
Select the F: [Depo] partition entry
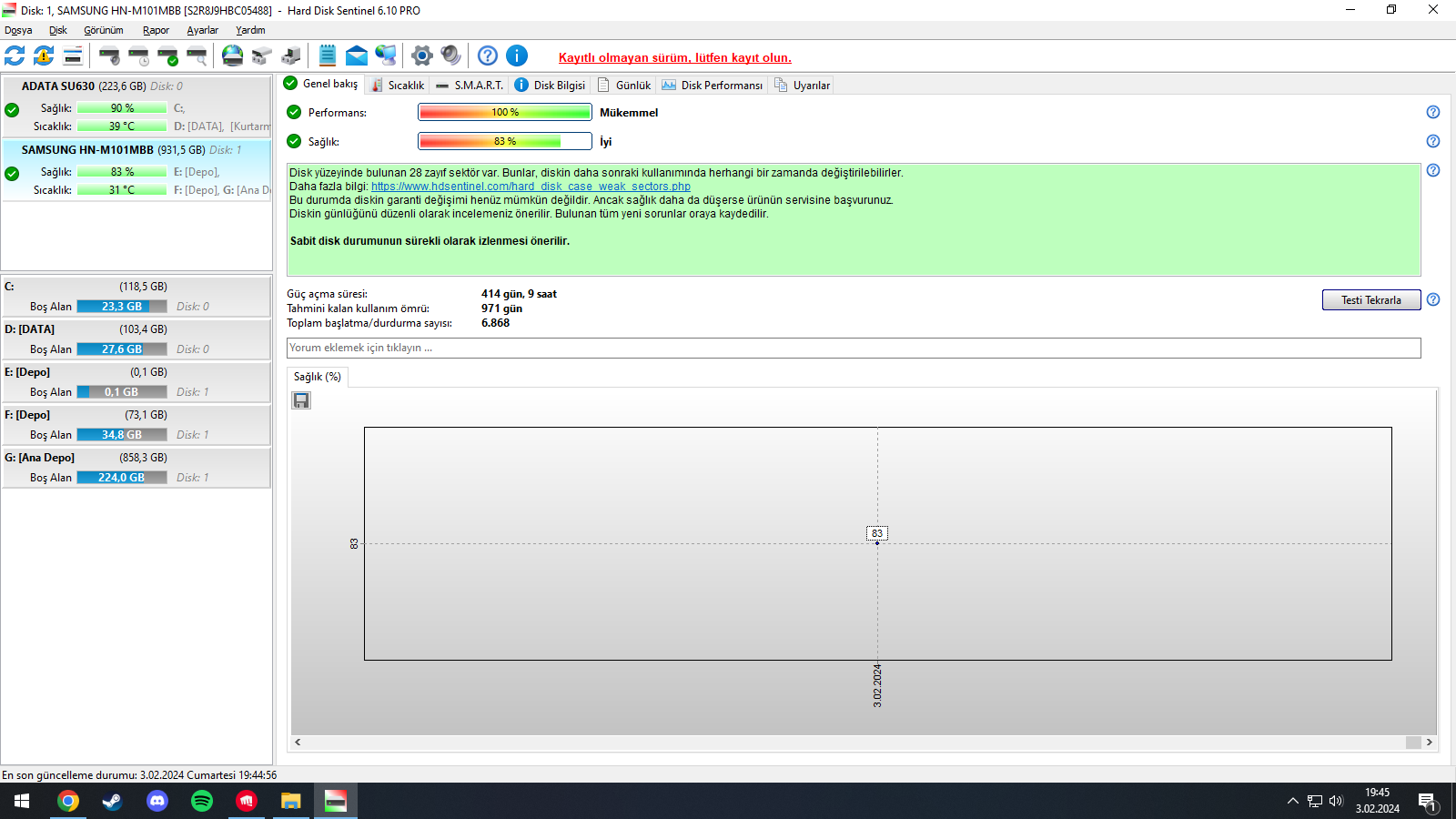click(x=136, y=425)
